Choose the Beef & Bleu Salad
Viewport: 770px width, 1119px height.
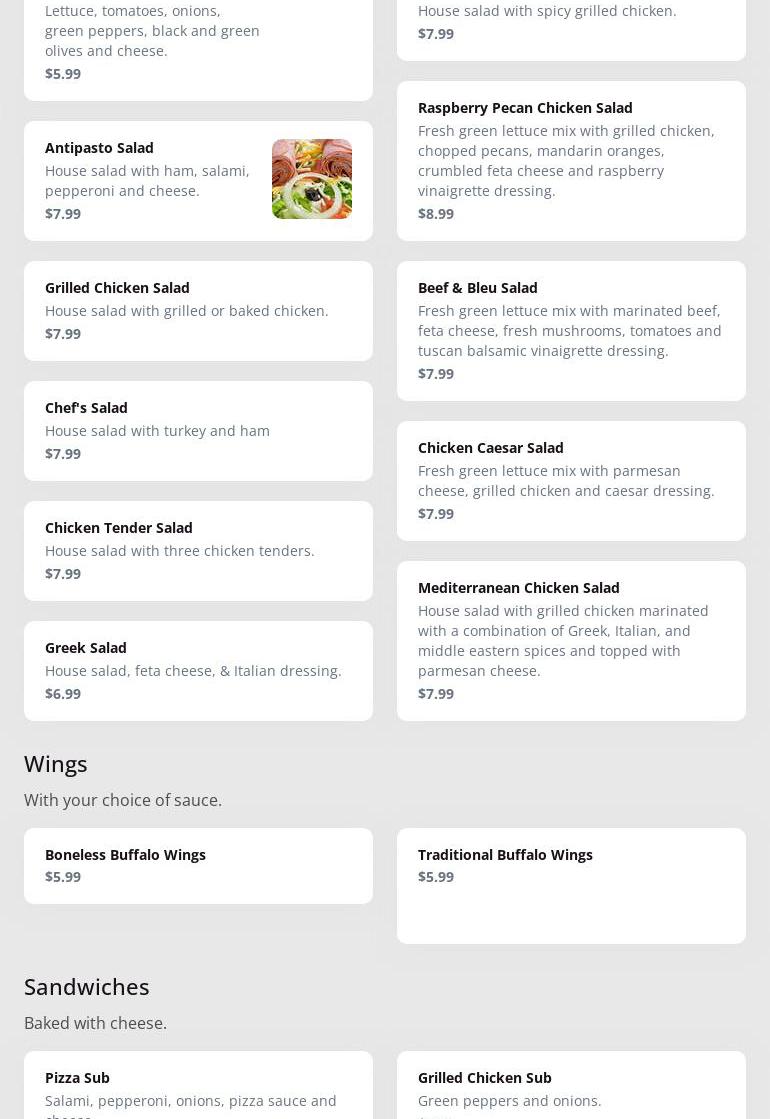(x=571, y=330)
